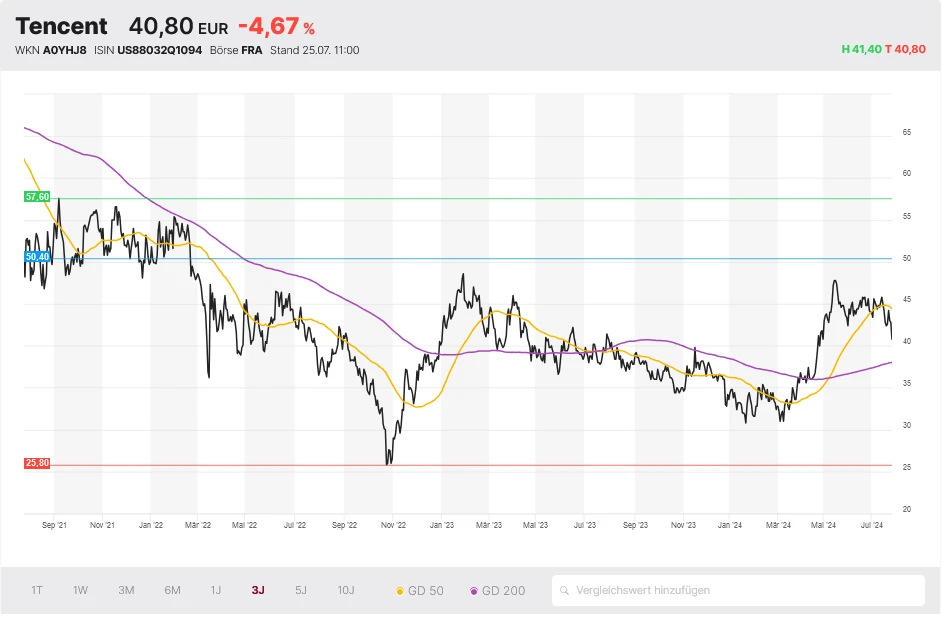Viewport: 943px width, 625px height.
Task: Switch to the 10J timeframe tab
Action: coord(345,591)
